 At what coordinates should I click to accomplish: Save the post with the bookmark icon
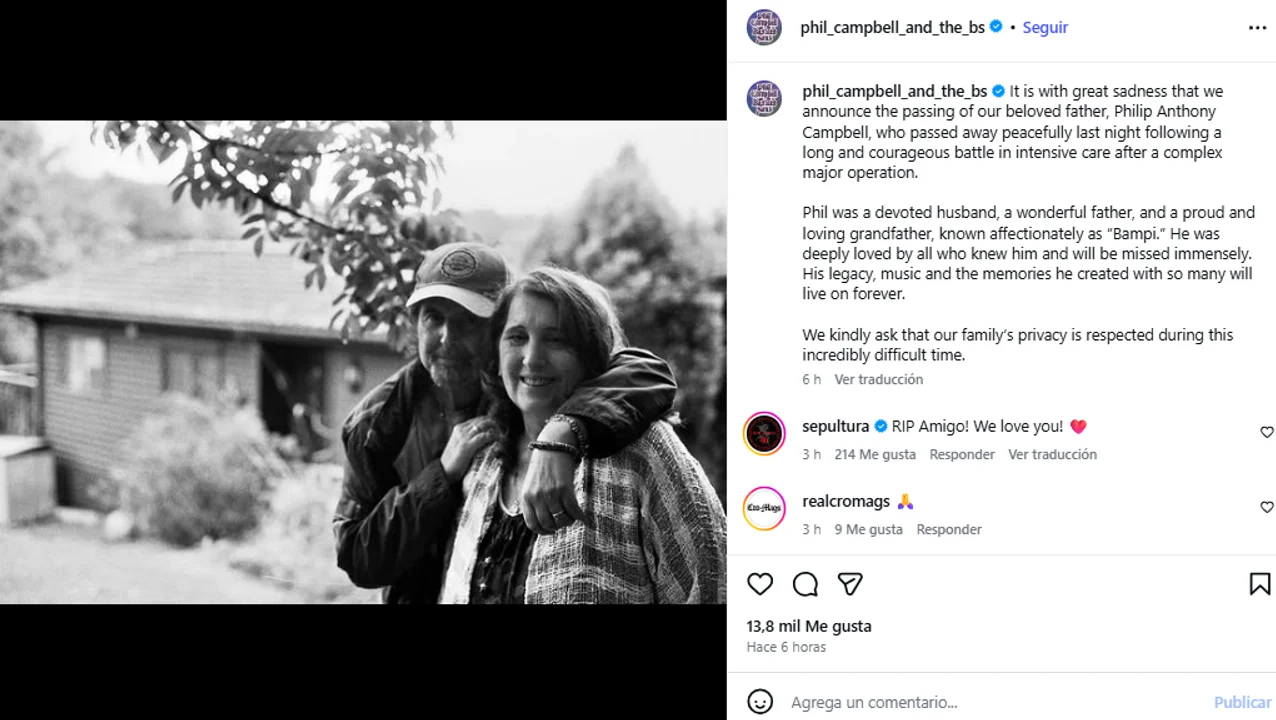1259,584
